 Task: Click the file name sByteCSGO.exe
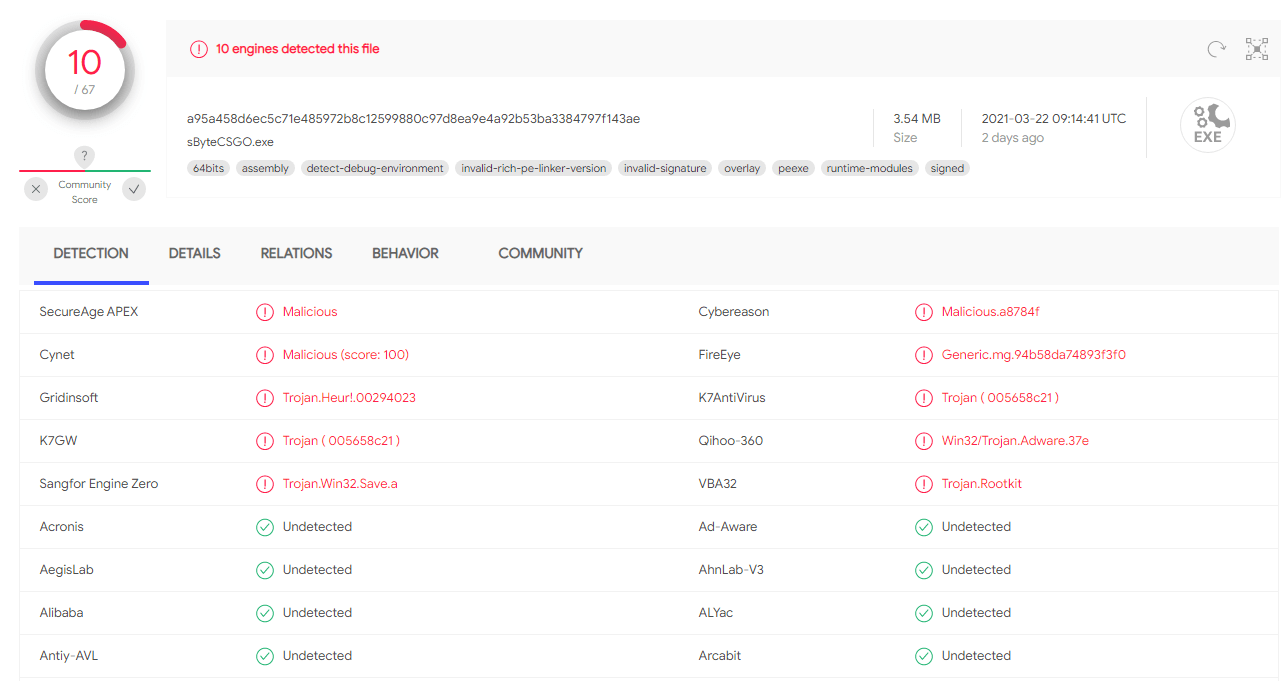coord(230,142)
